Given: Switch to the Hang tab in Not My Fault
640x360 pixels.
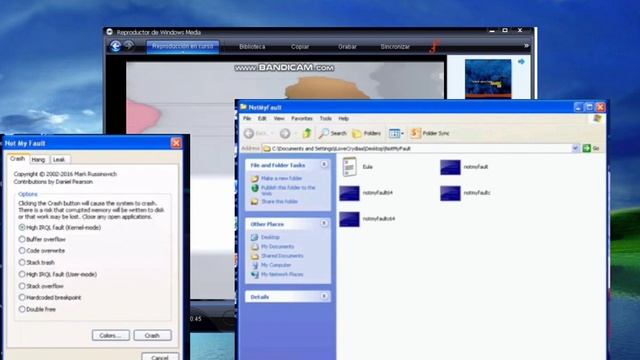Looking at the screenshot, I should [x=38, y=160].
